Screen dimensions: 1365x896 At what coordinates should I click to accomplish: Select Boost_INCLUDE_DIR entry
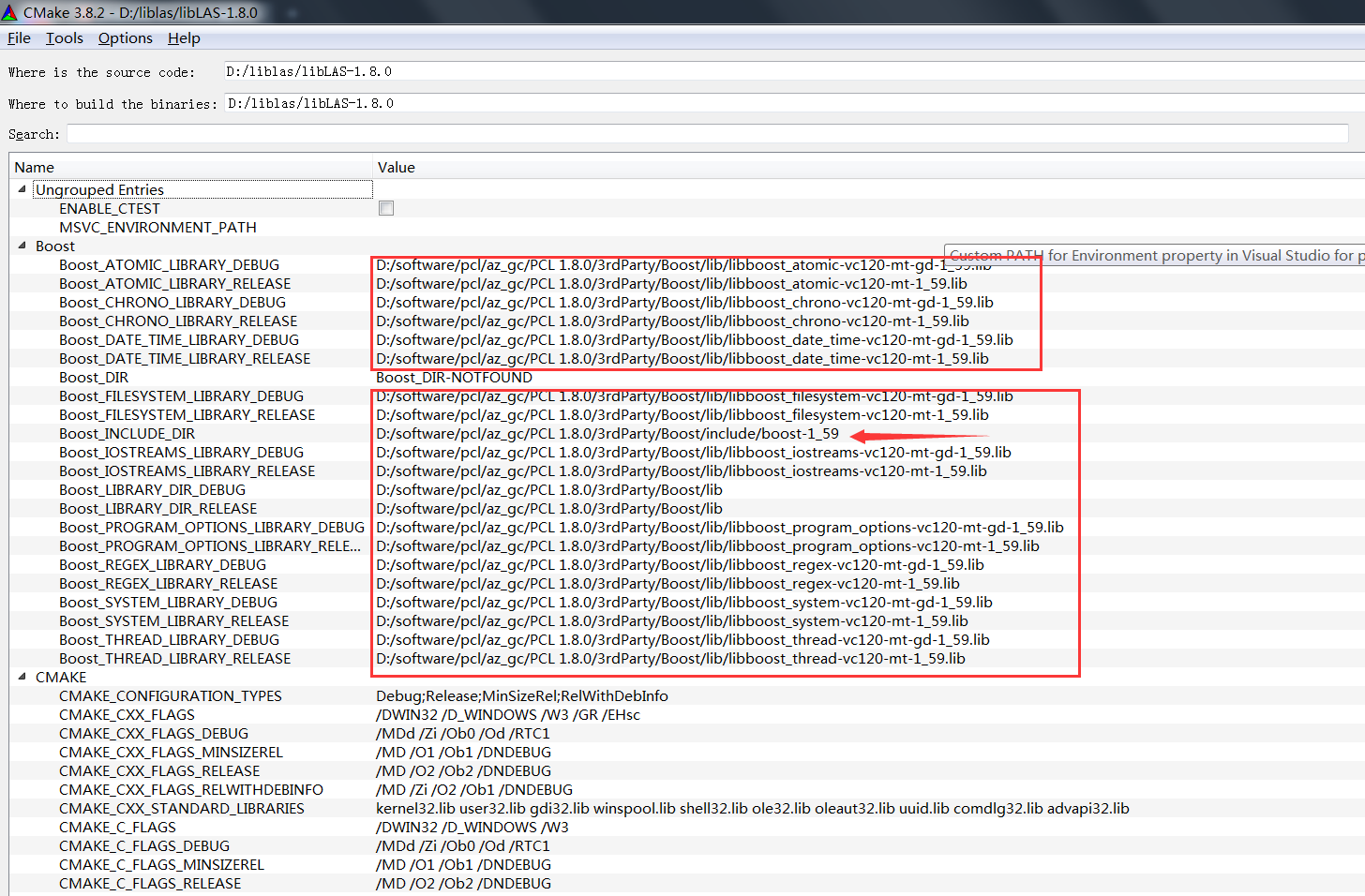[x=127, y=433]
